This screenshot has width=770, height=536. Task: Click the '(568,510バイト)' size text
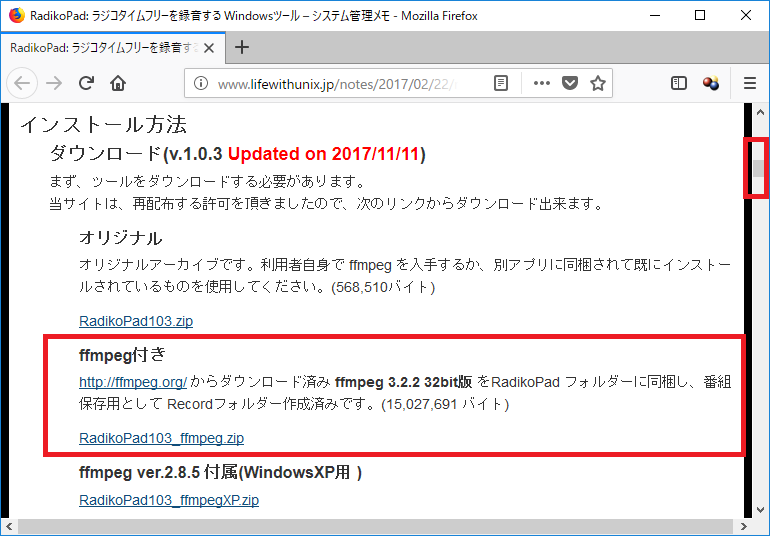coord(383,287)
